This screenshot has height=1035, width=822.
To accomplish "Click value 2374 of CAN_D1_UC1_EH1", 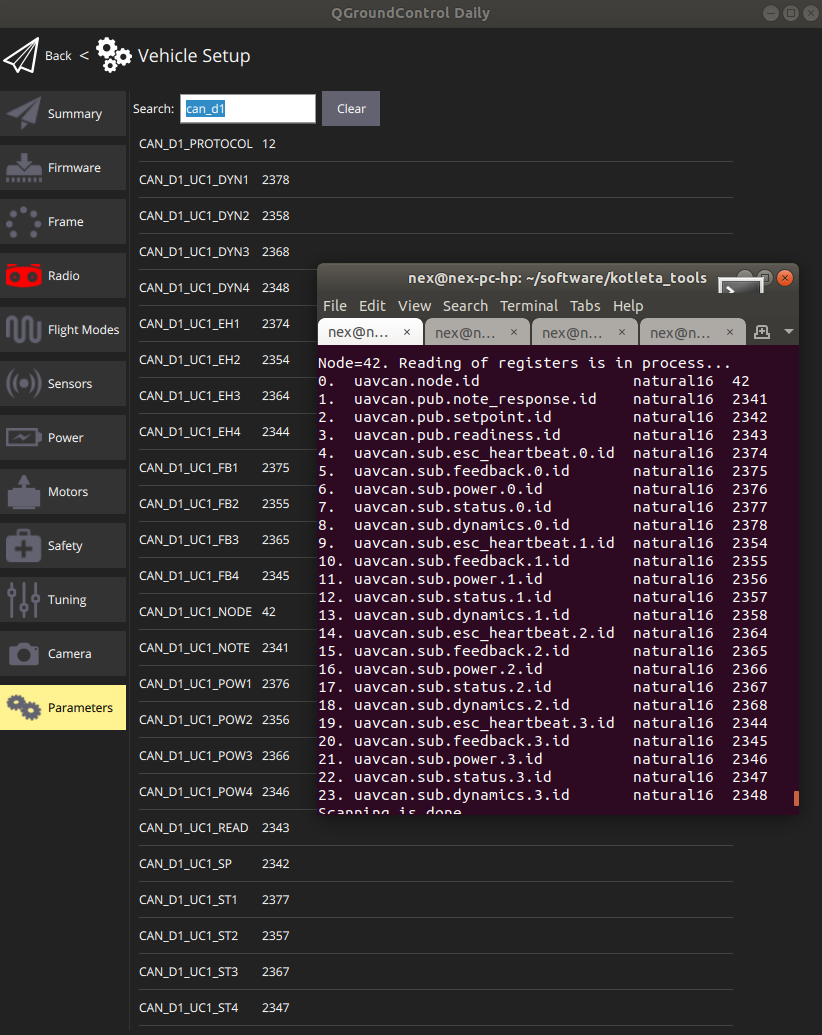I will coord(275,323).
